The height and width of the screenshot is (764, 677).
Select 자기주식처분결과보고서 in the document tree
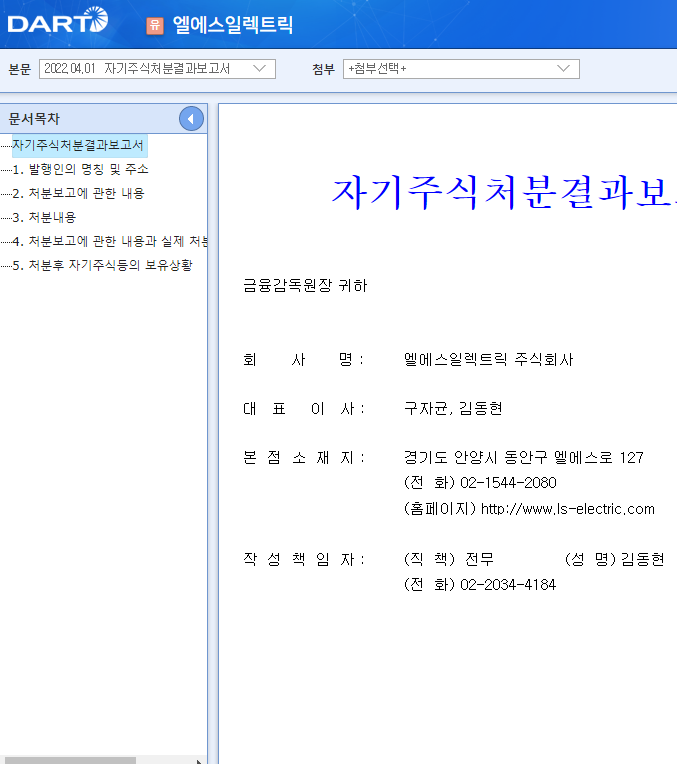[78, 145]
